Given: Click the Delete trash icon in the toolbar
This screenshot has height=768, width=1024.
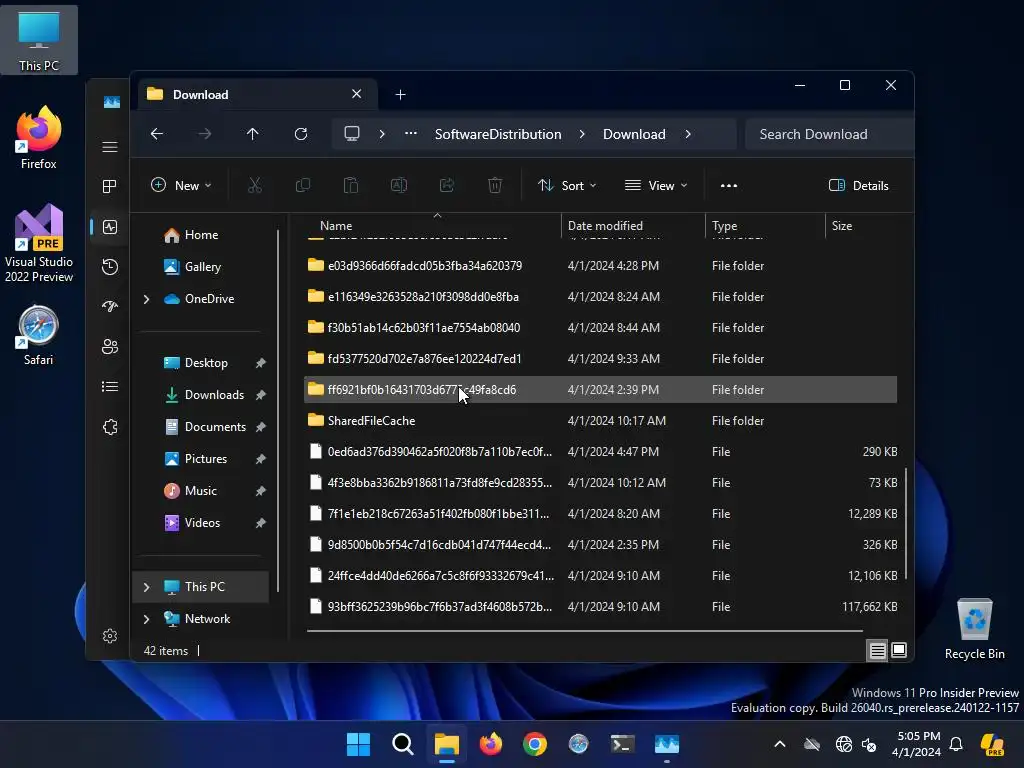Looking at the screenshot, I should tap(495, 185).
